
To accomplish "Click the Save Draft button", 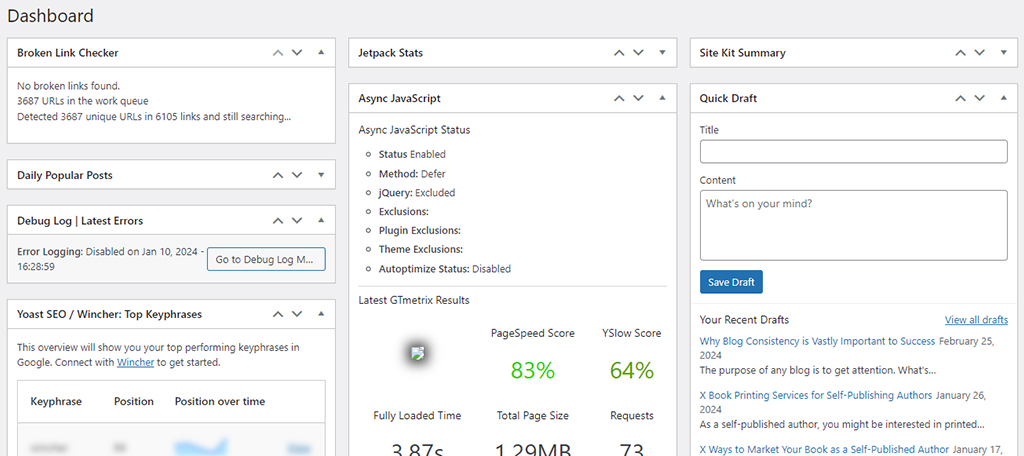I will 731,282.
